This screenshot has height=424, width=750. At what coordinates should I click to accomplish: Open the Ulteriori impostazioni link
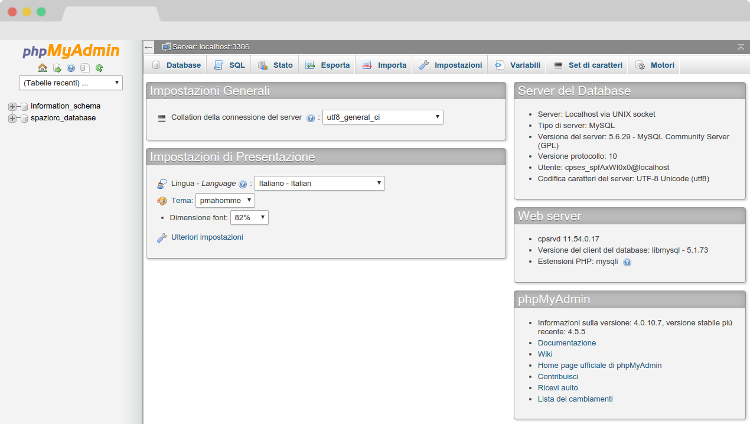tap(207, 237)
